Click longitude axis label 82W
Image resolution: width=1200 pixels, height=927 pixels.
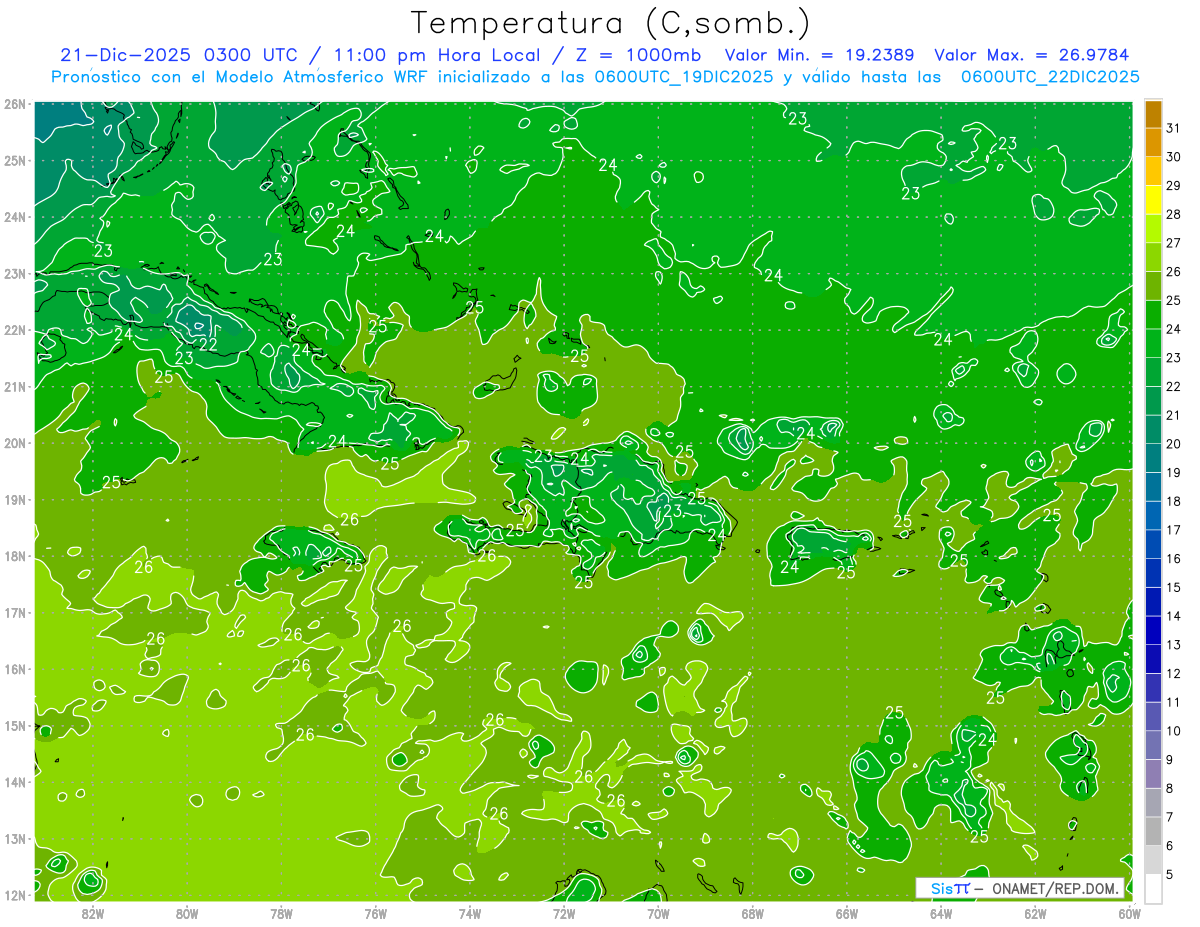(x=92, y=913)
